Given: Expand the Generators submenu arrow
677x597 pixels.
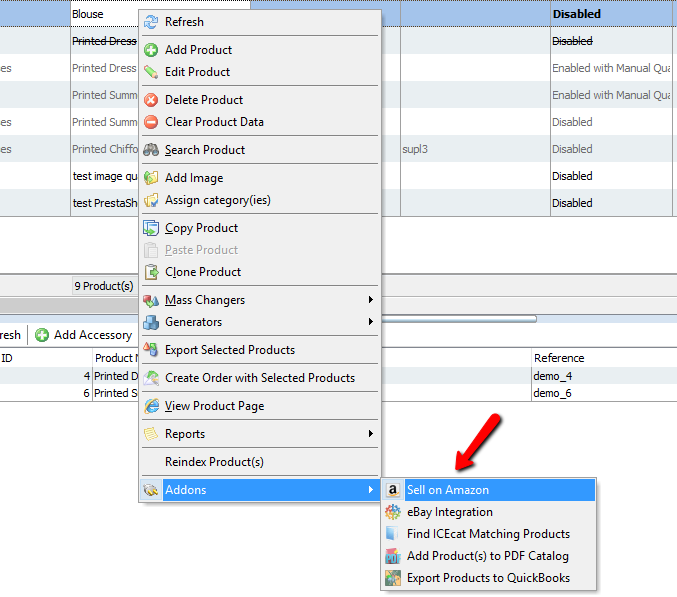Looking at the screenshot, I should tap(370, 322).
